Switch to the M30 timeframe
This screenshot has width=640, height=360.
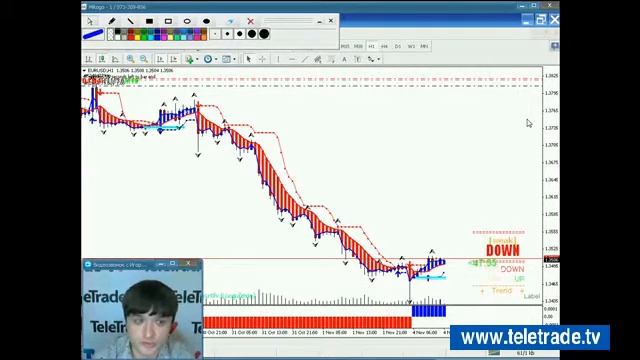[x=358, y=47]
